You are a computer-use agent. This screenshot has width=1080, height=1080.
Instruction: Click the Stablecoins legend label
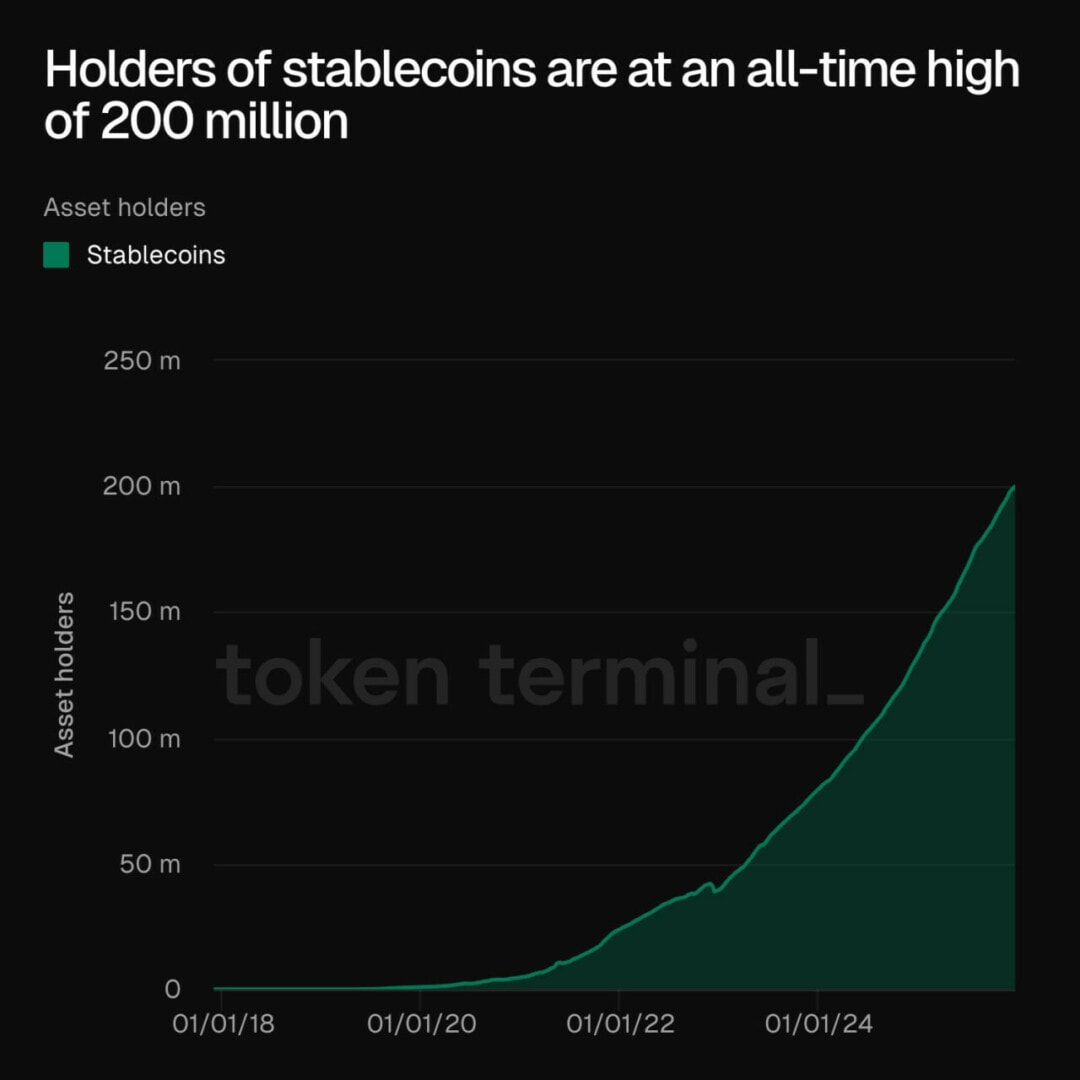156,256
